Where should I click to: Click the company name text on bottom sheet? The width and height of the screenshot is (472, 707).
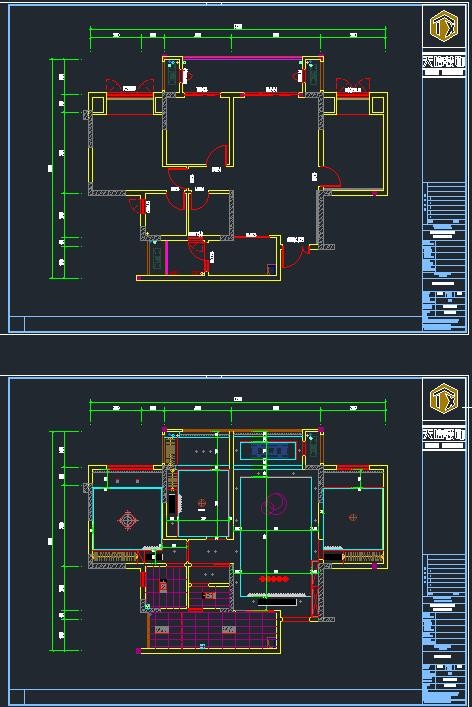pyautogui.click(x=444, y=434)
